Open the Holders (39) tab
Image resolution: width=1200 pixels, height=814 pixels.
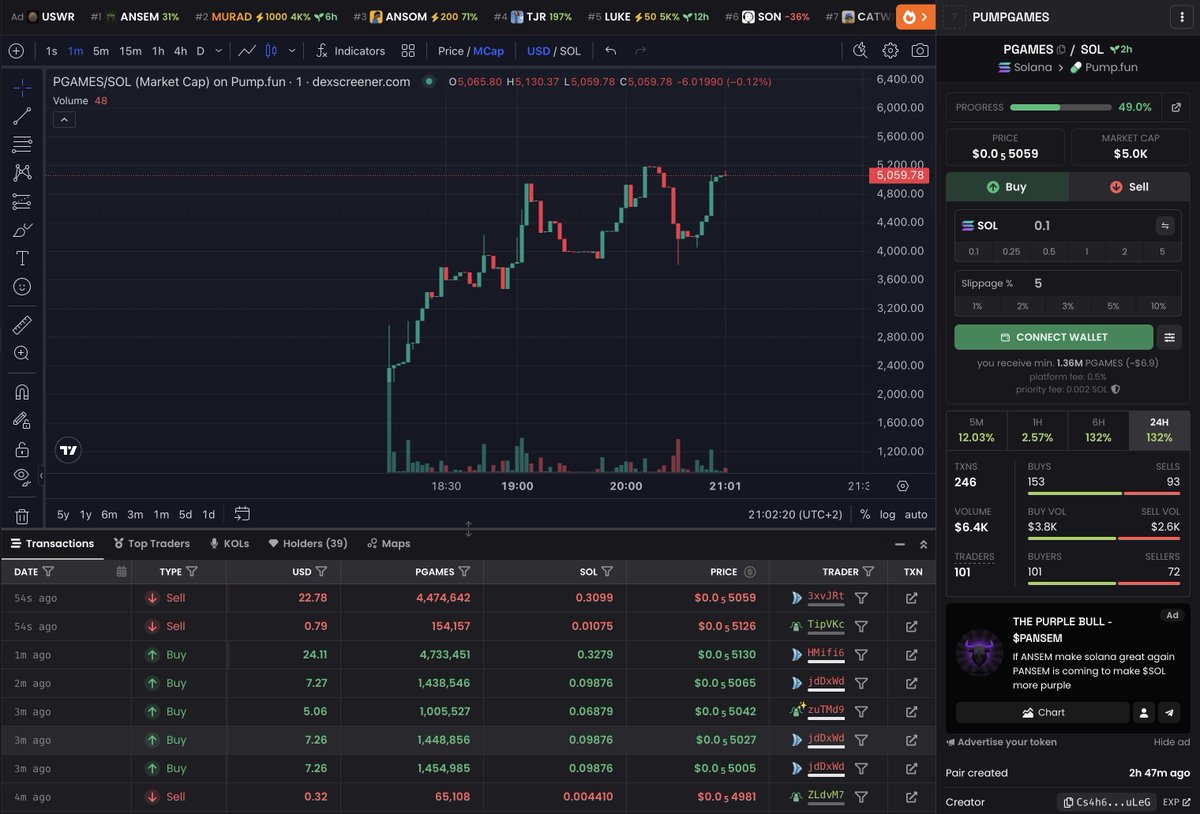point(308,543)
